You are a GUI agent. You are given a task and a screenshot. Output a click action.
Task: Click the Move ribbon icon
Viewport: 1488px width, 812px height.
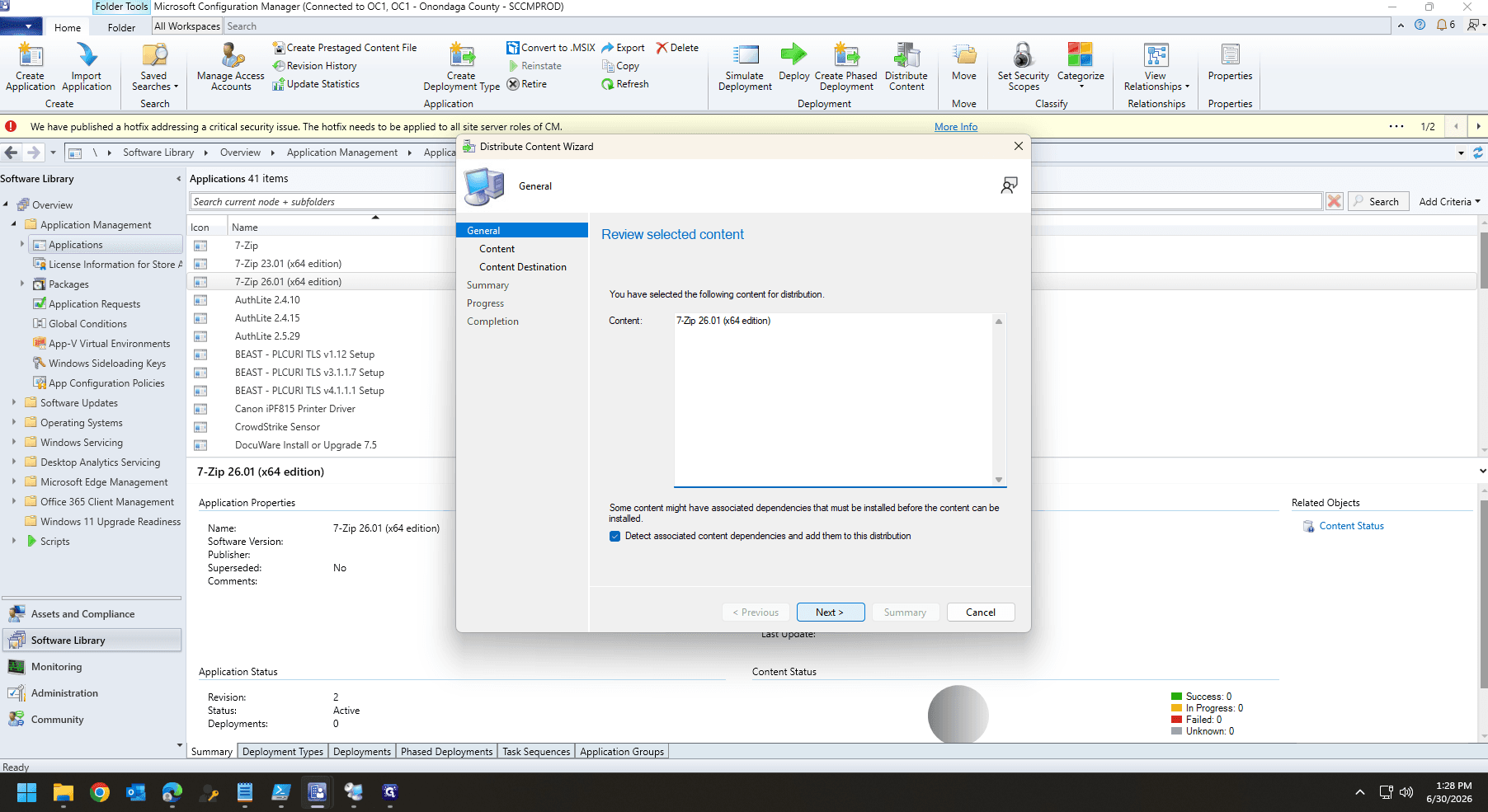point(964,62)
